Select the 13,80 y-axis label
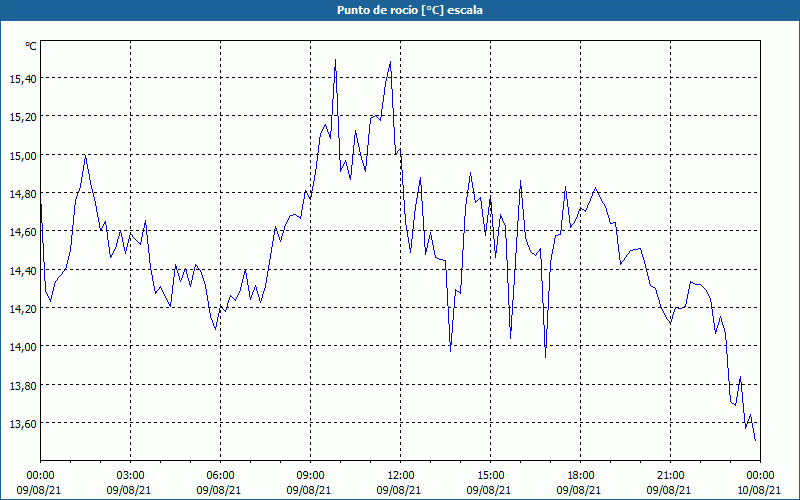This screenshot has height=500, width=800. point(23,385)
